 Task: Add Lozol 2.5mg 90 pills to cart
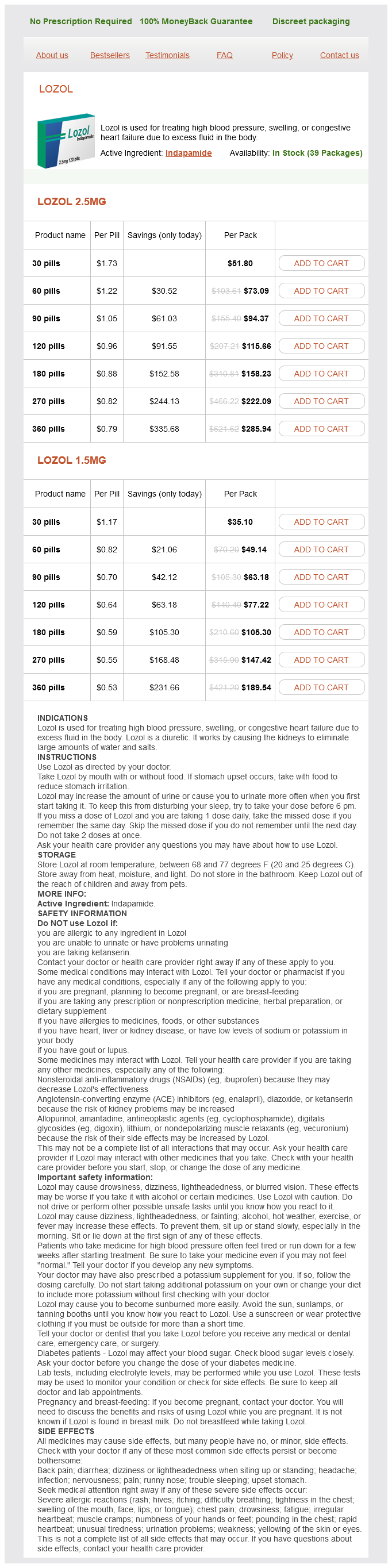(321, 318)
